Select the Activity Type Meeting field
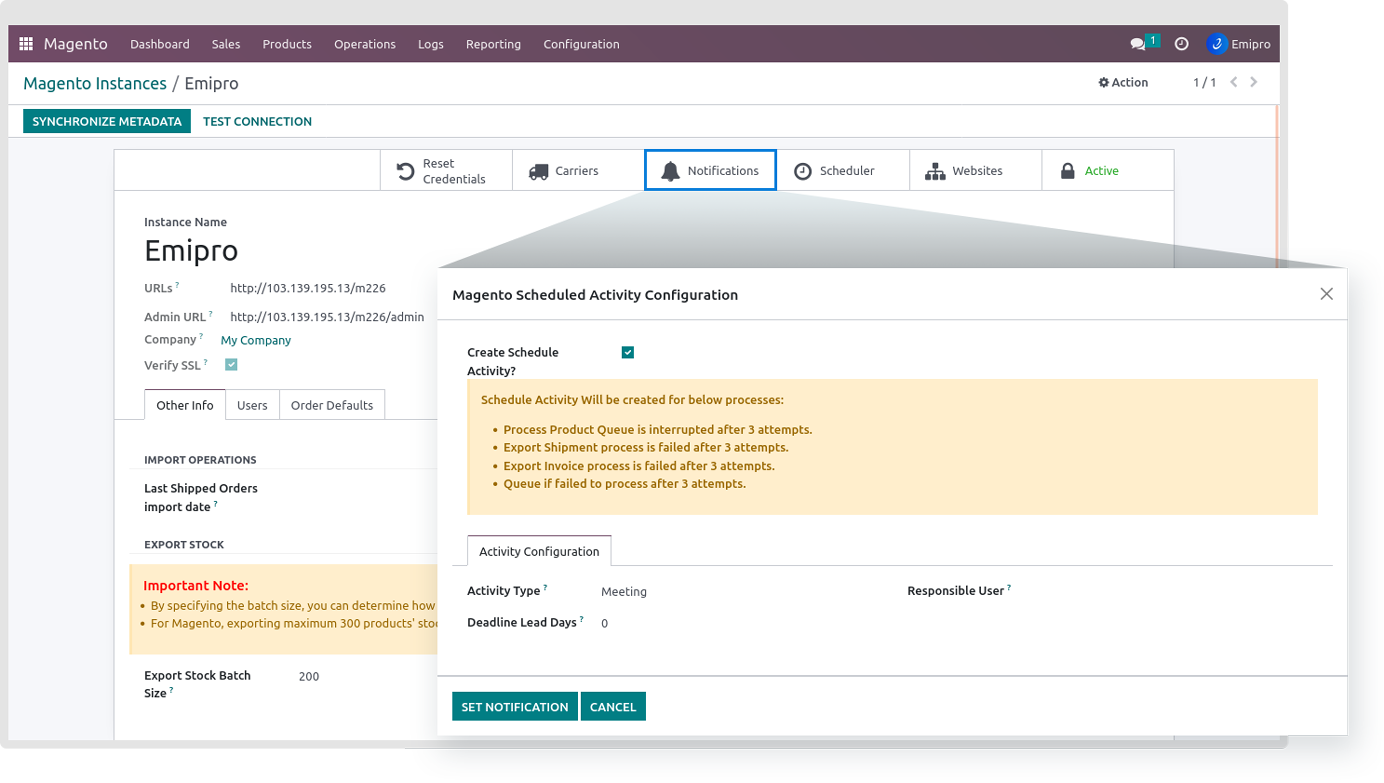The height and width of the screenshot is (783, 1384). click(624, 592)
